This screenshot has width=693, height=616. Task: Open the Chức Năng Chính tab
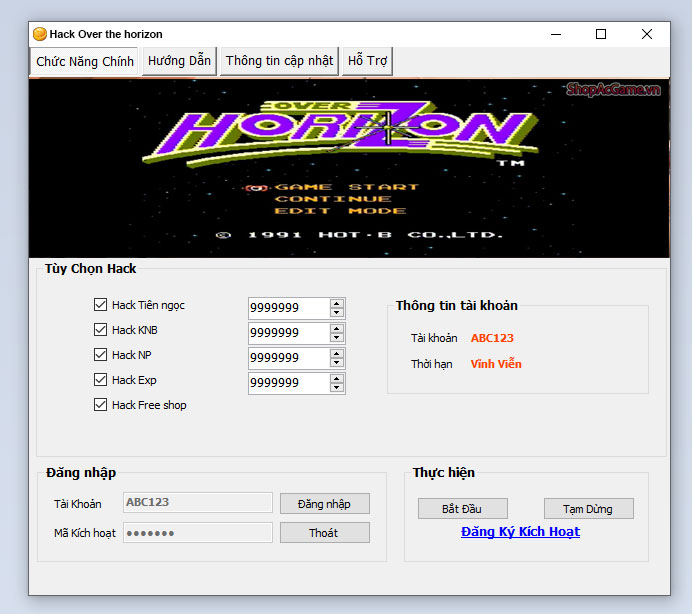coord(85,61)
